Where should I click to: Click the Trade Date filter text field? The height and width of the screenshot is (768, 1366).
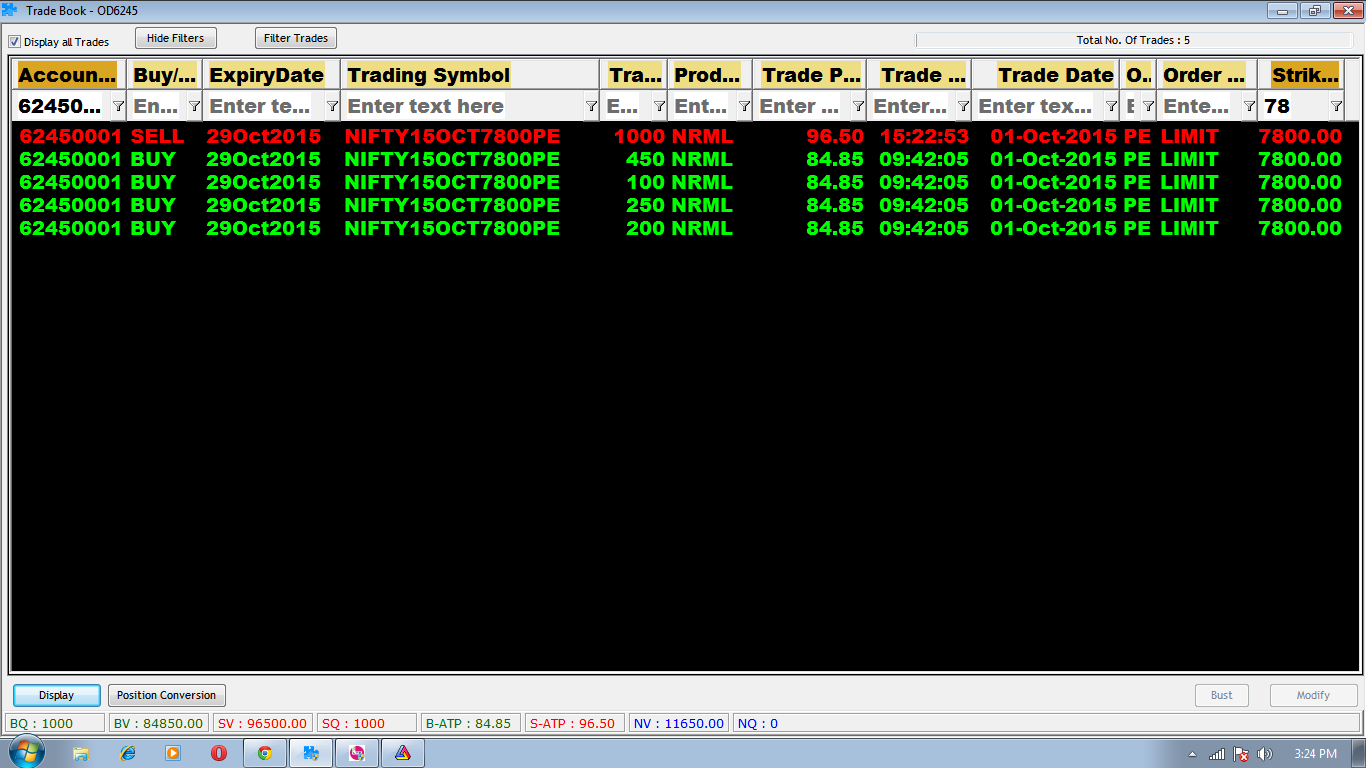1039,106
